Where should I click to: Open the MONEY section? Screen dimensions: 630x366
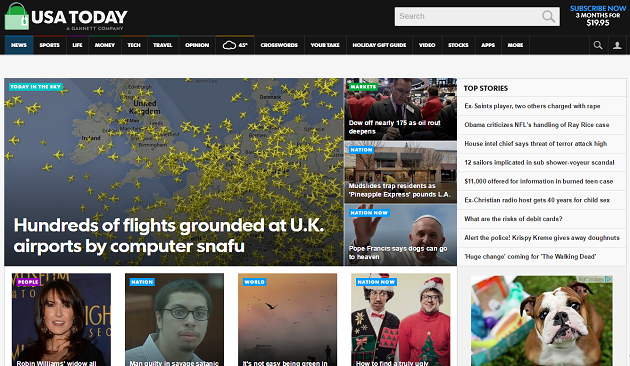click(105, 45)
